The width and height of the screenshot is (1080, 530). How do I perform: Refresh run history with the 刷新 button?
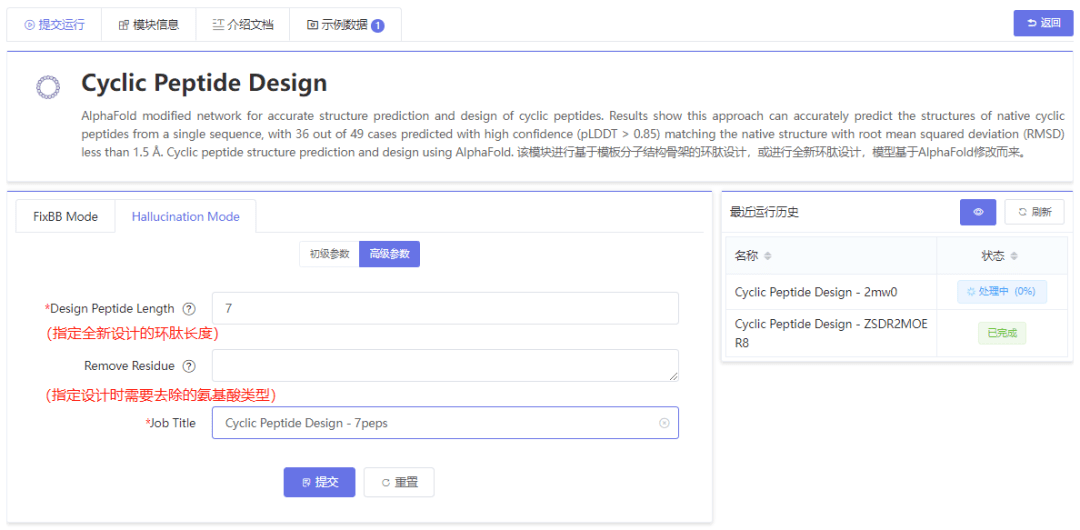[x=1034, y=212]
